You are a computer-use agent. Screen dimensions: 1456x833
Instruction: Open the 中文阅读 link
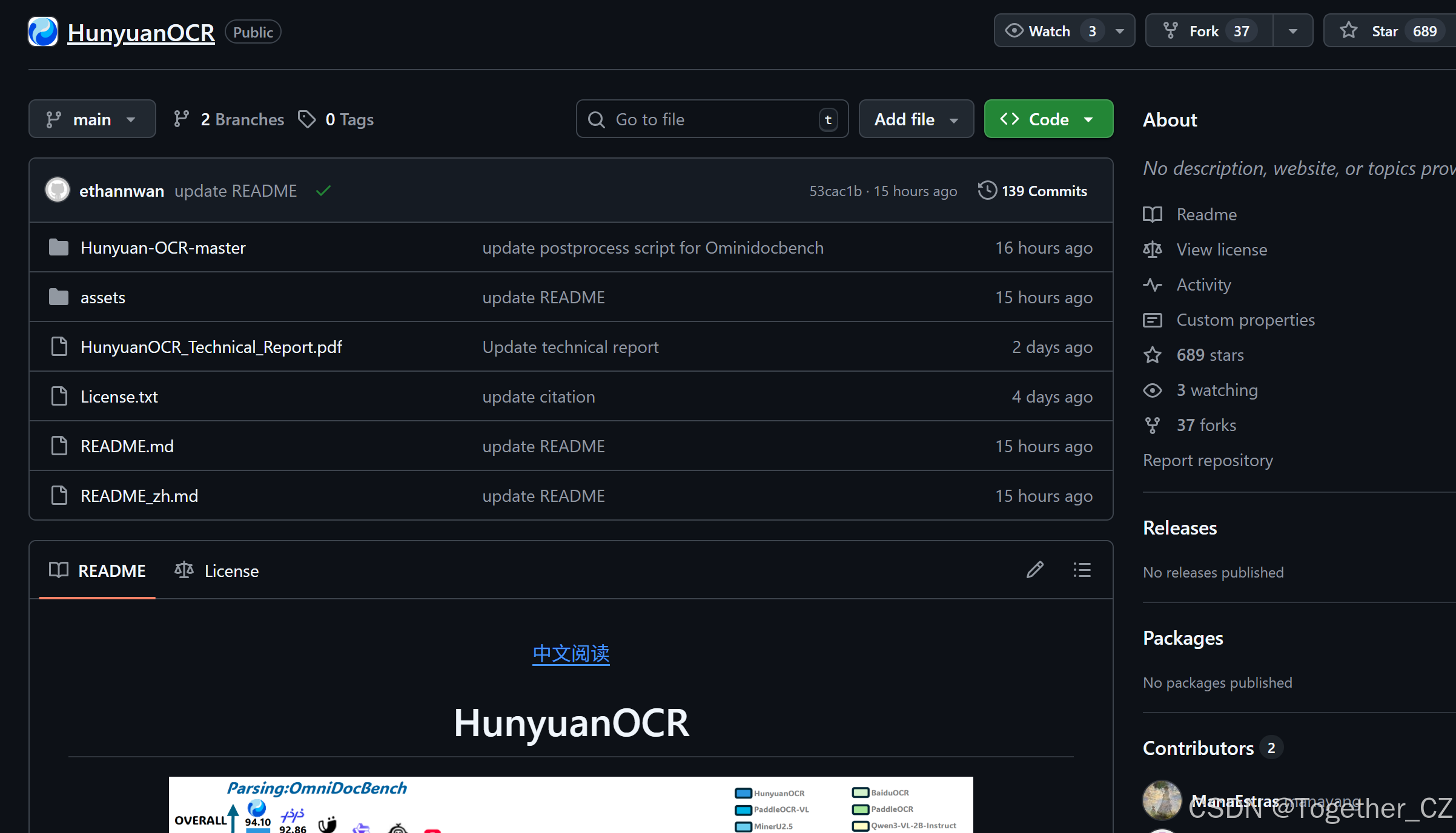point(570,654)
